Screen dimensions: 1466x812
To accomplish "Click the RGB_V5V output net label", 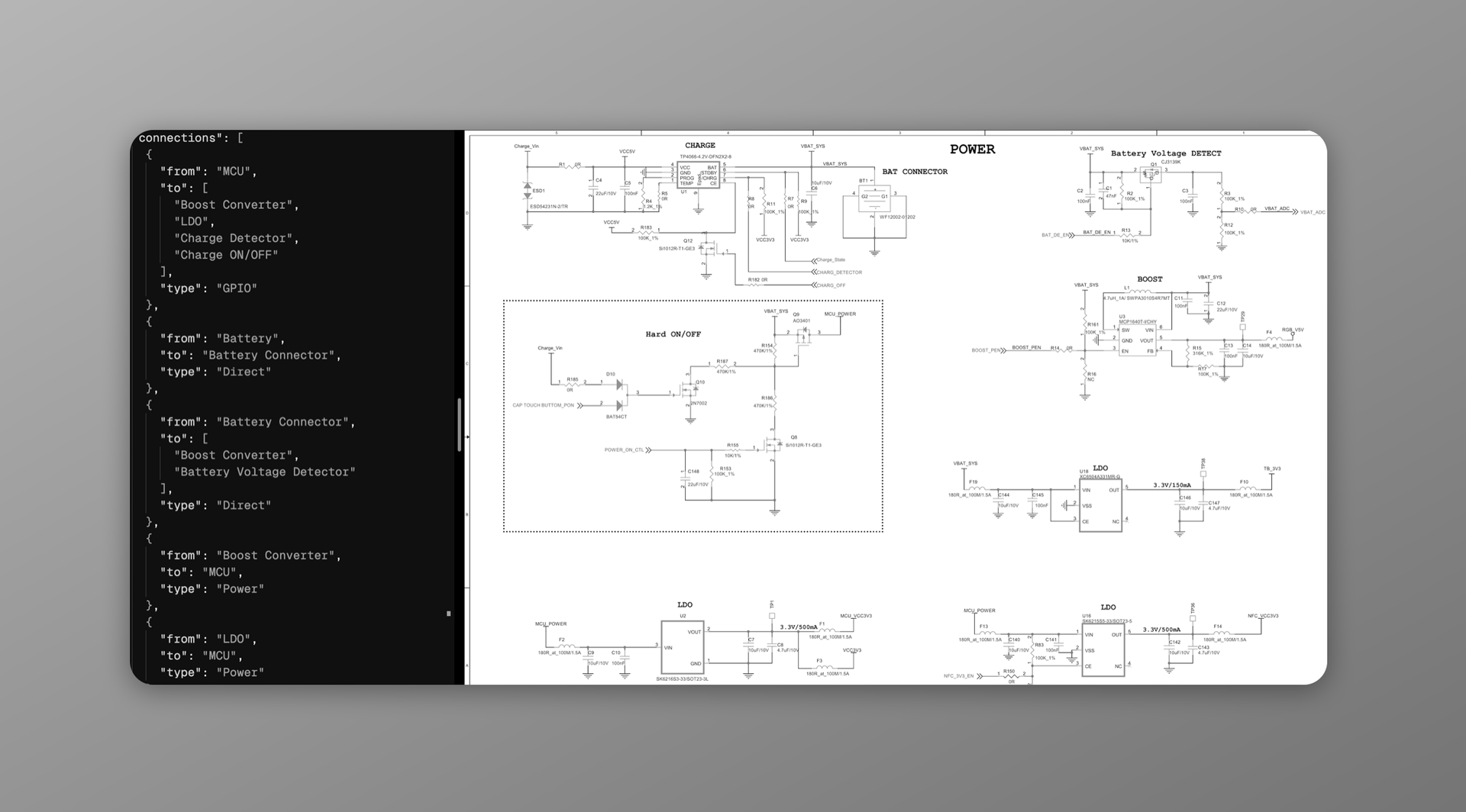I will click(x=1293, y=330).
